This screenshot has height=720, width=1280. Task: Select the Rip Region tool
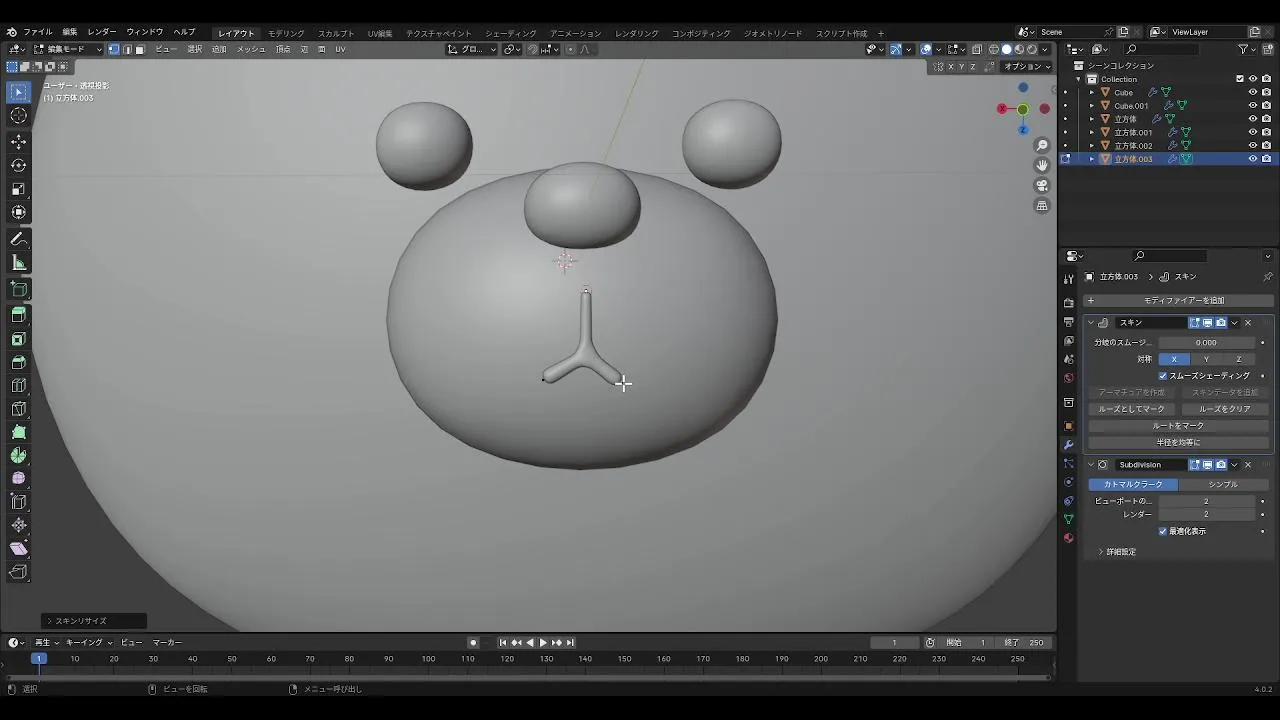point(18,572)
